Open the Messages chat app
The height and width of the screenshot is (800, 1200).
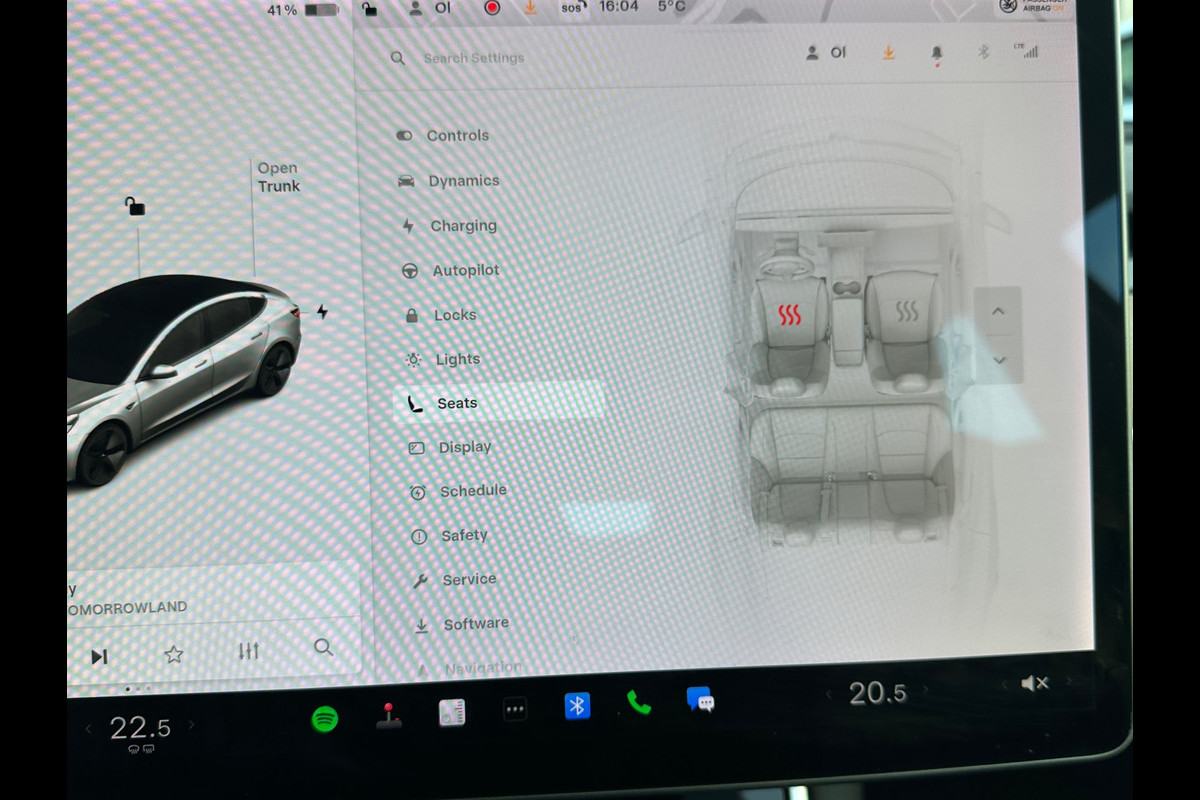(700, 699)
